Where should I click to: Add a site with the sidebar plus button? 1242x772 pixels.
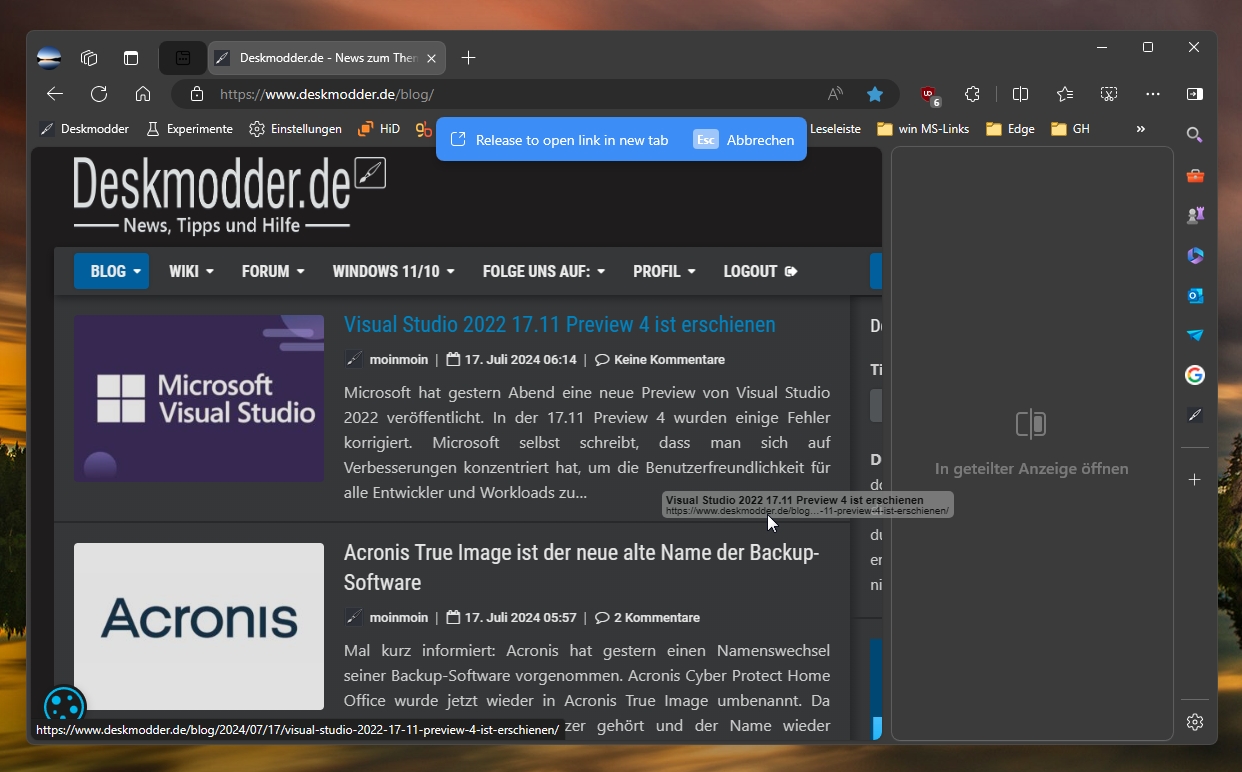(x=1195, y=480)
